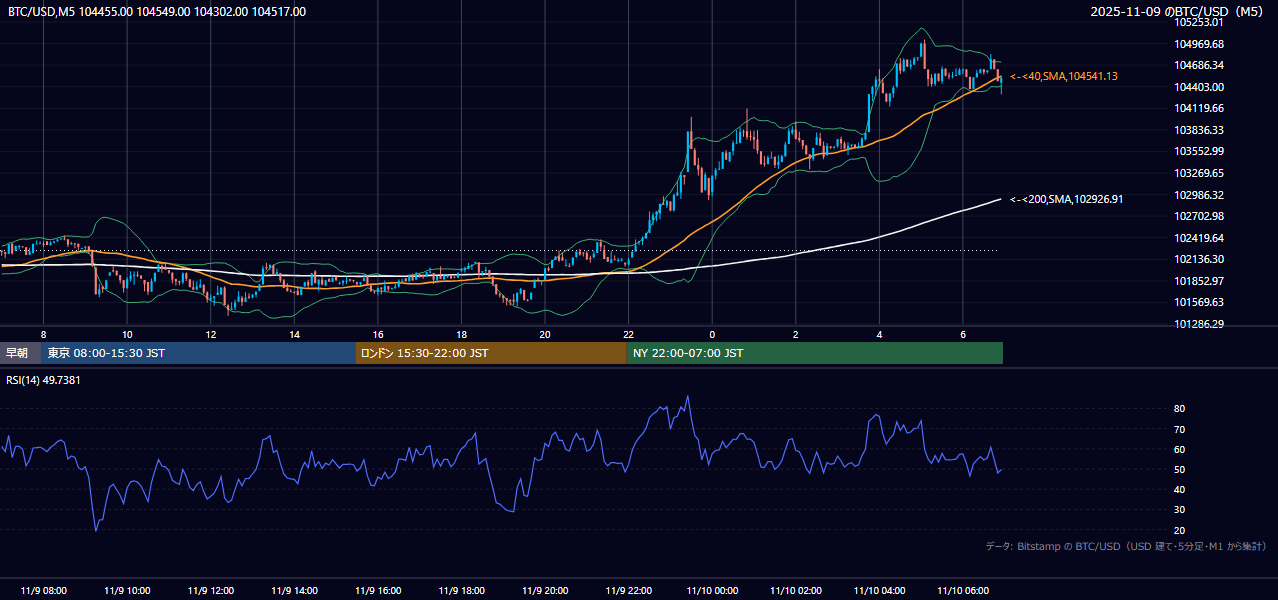Click the bottom time label 11/9 16:00
The image size is (1278, 600).
pos(378,591)
